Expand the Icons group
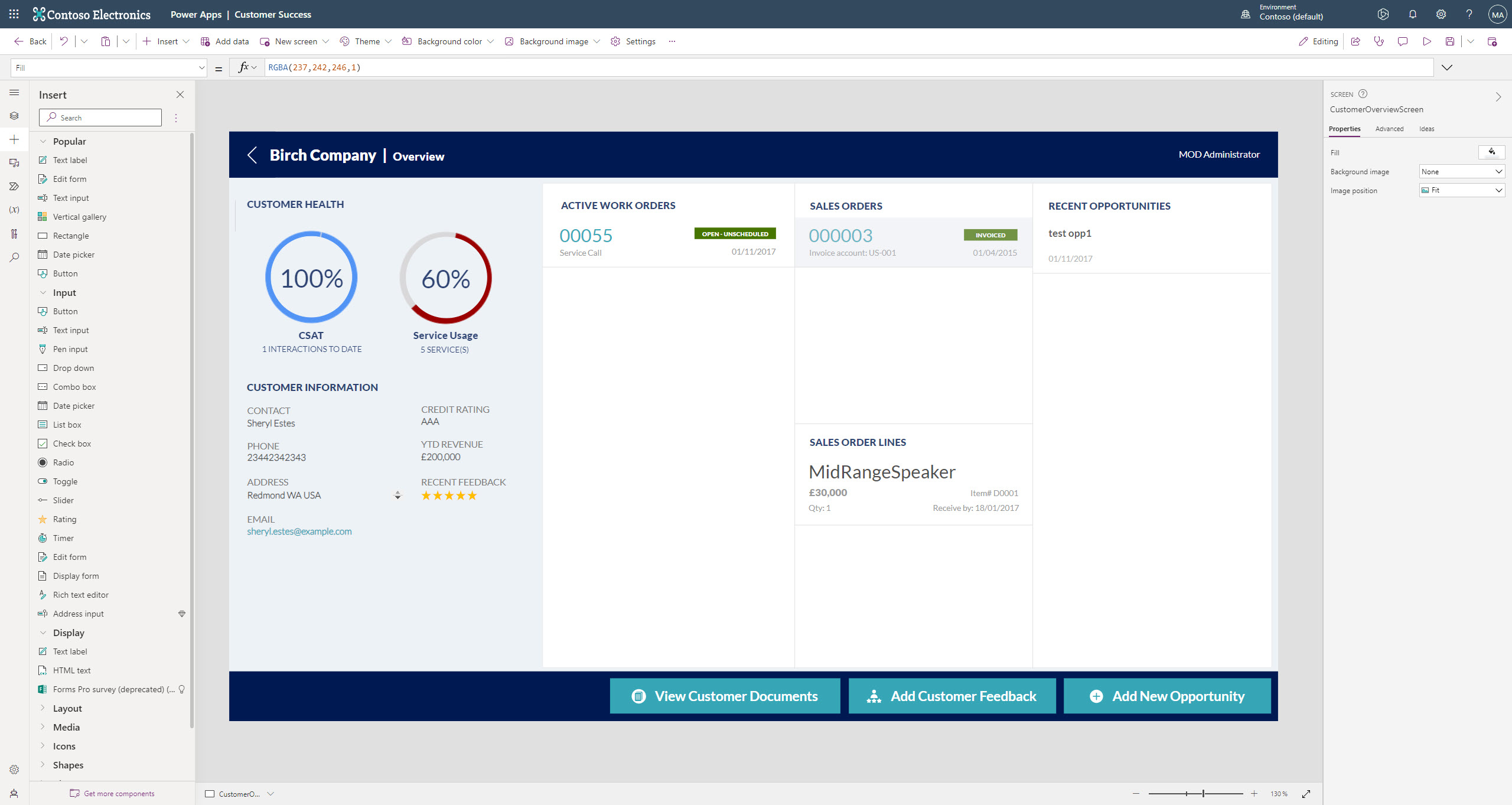 (x=43, y=746)
